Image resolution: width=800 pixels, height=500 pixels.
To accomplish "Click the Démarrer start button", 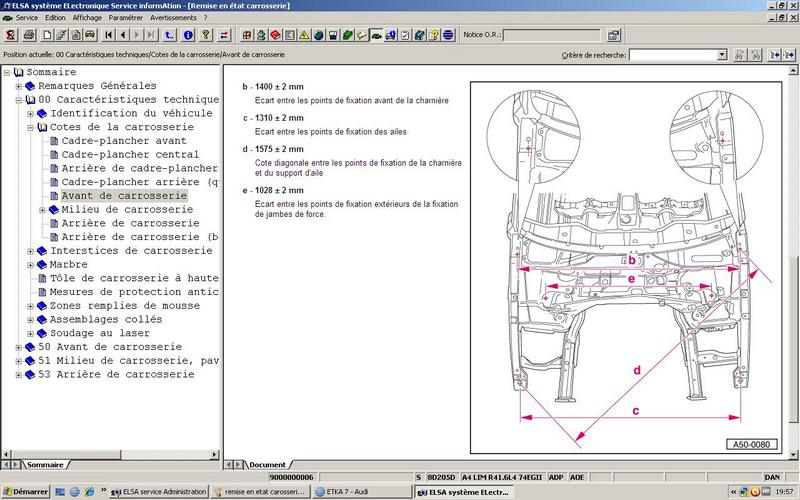I will [25, 492].
